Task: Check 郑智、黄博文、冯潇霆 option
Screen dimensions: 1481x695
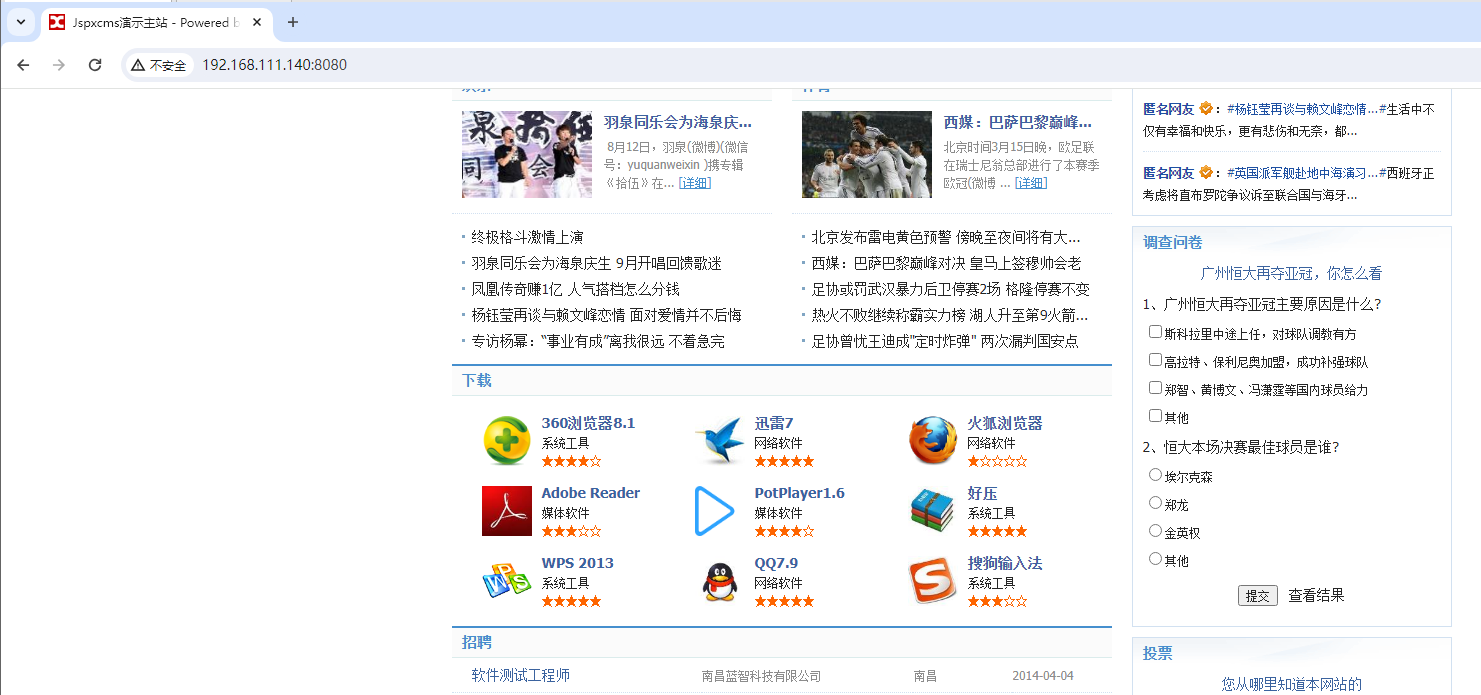Action: tap(1156, 388)
